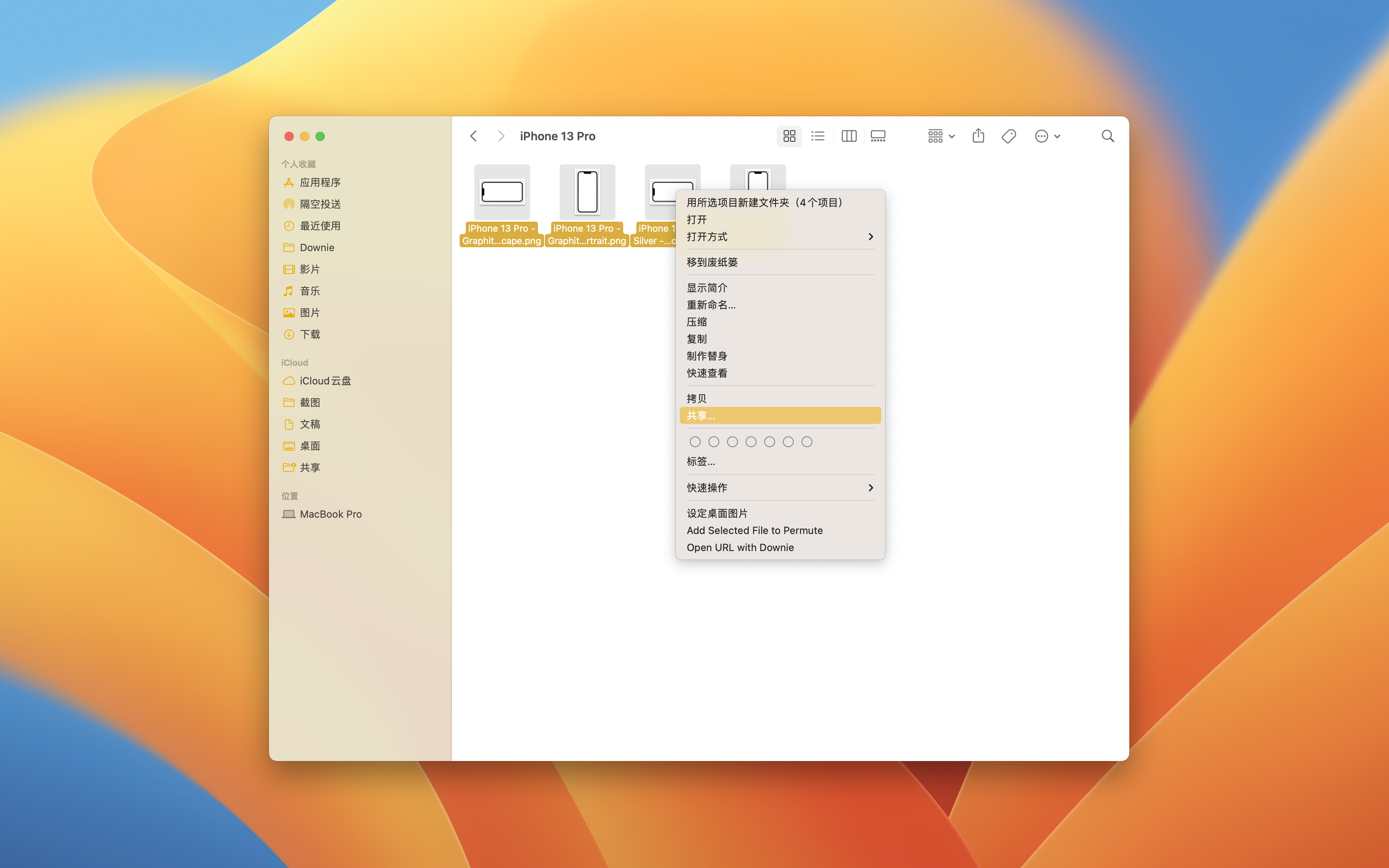
Task: Choose 压缩 menu item
Action: pyautogui.click(x=780, y=322)
